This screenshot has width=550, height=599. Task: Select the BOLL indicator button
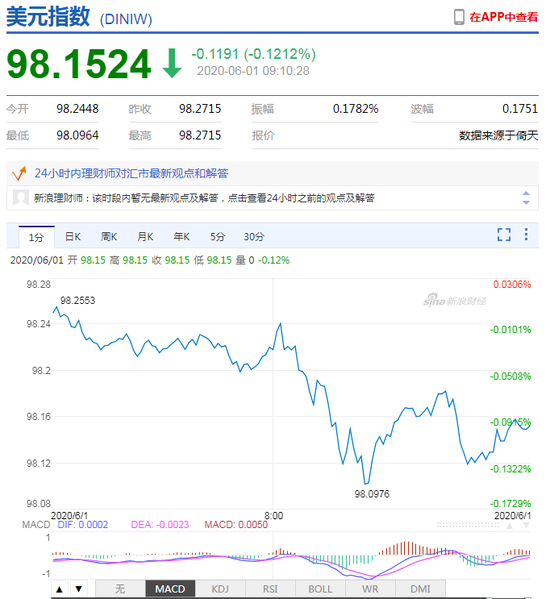click(x=320, y=589)
